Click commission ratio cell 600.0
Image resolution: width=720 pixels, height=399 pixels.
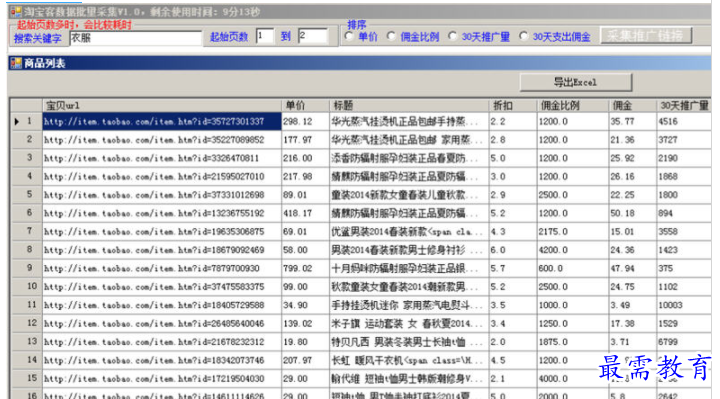tap(572, 269)
